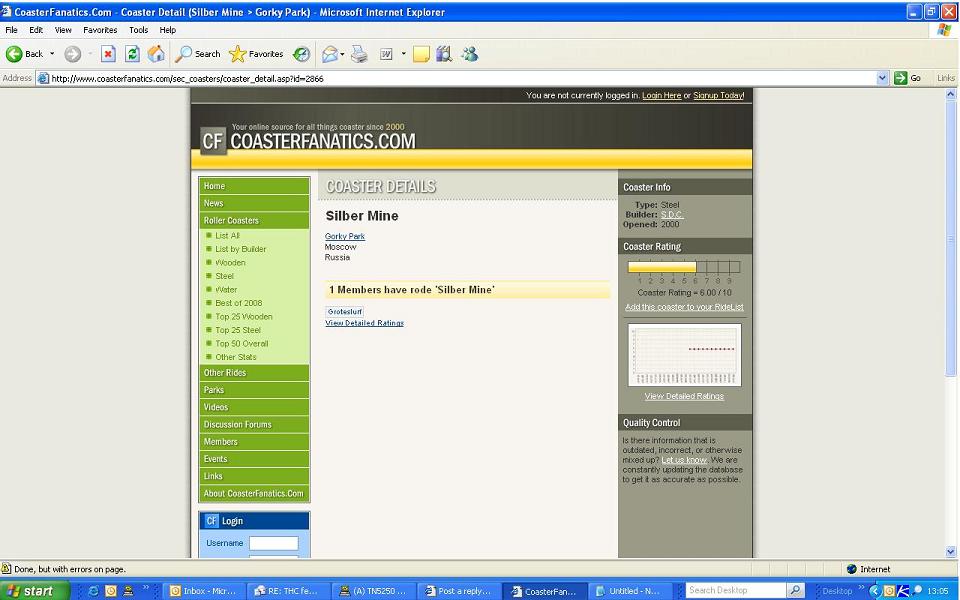Open Top 50 Overall link
This screenshot has height=600, width=960.
tap(242, 343)
